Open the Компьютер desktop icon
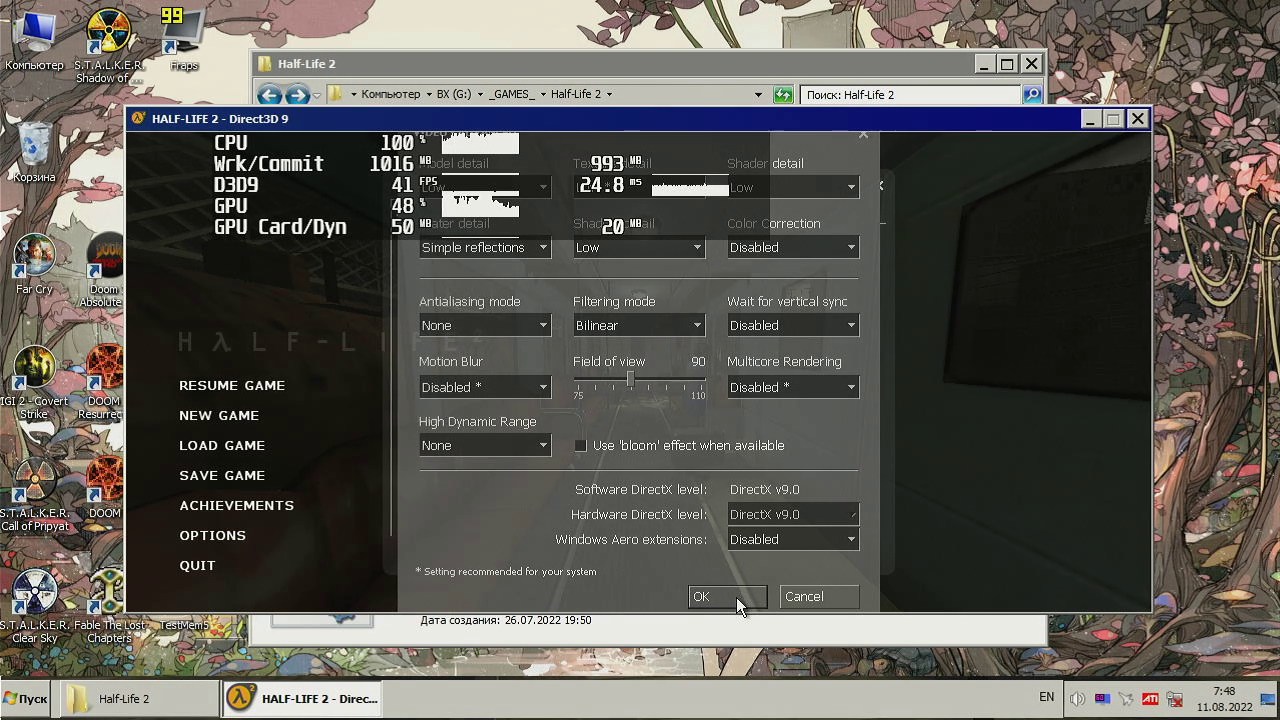The width and height of the screenshot is (1280, 720). (x=34, y=40)
